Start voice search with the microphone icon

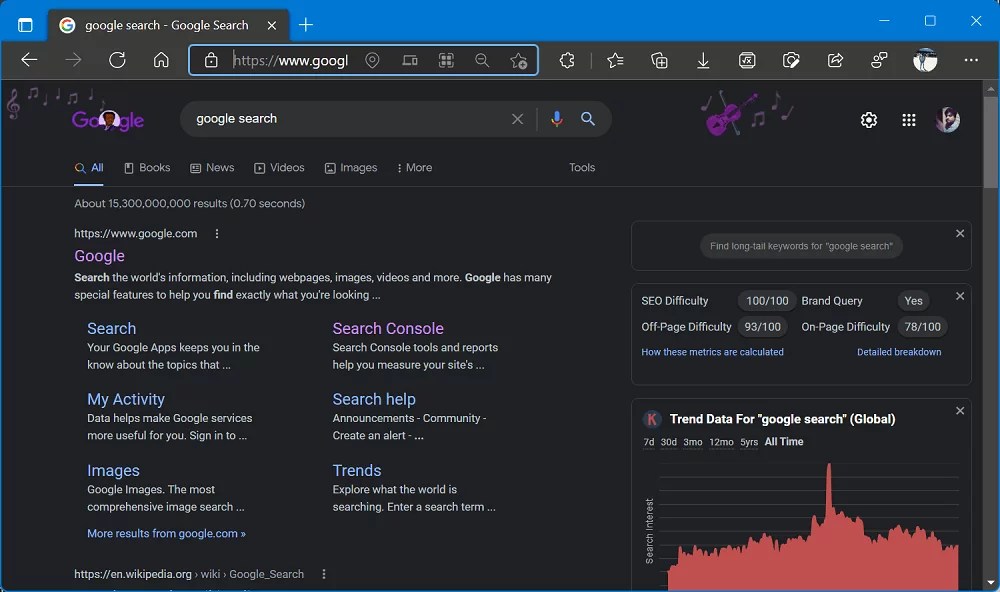[x=556, y=119]
